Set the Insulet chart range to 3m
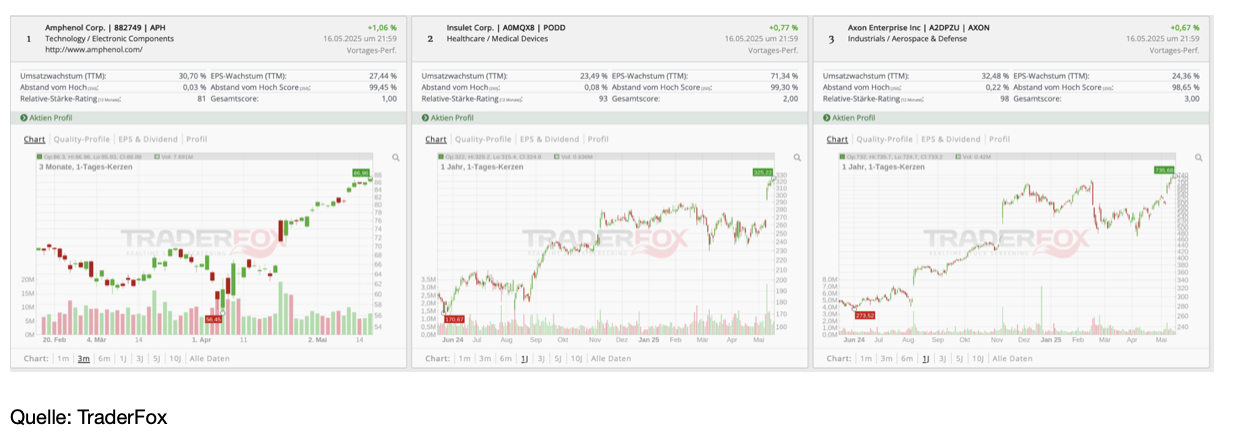The height and width of the screenshot is (446, 1236). point(485,358)
